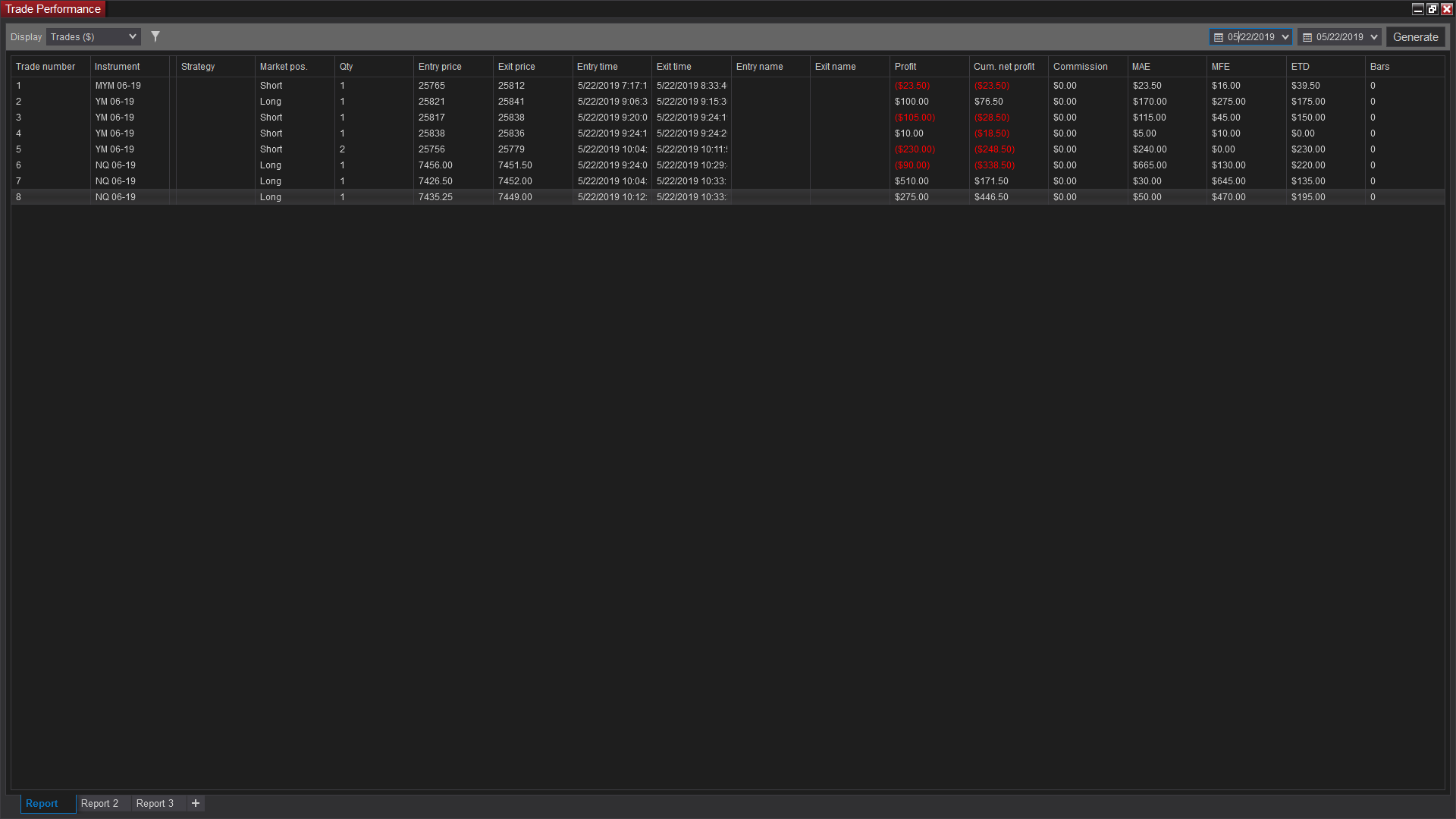Image resolution: width=1456 pixels, height=819 pixels.
Task: Click the $76.50 cumulative profit cell
Action: [x=1009, y=102]
